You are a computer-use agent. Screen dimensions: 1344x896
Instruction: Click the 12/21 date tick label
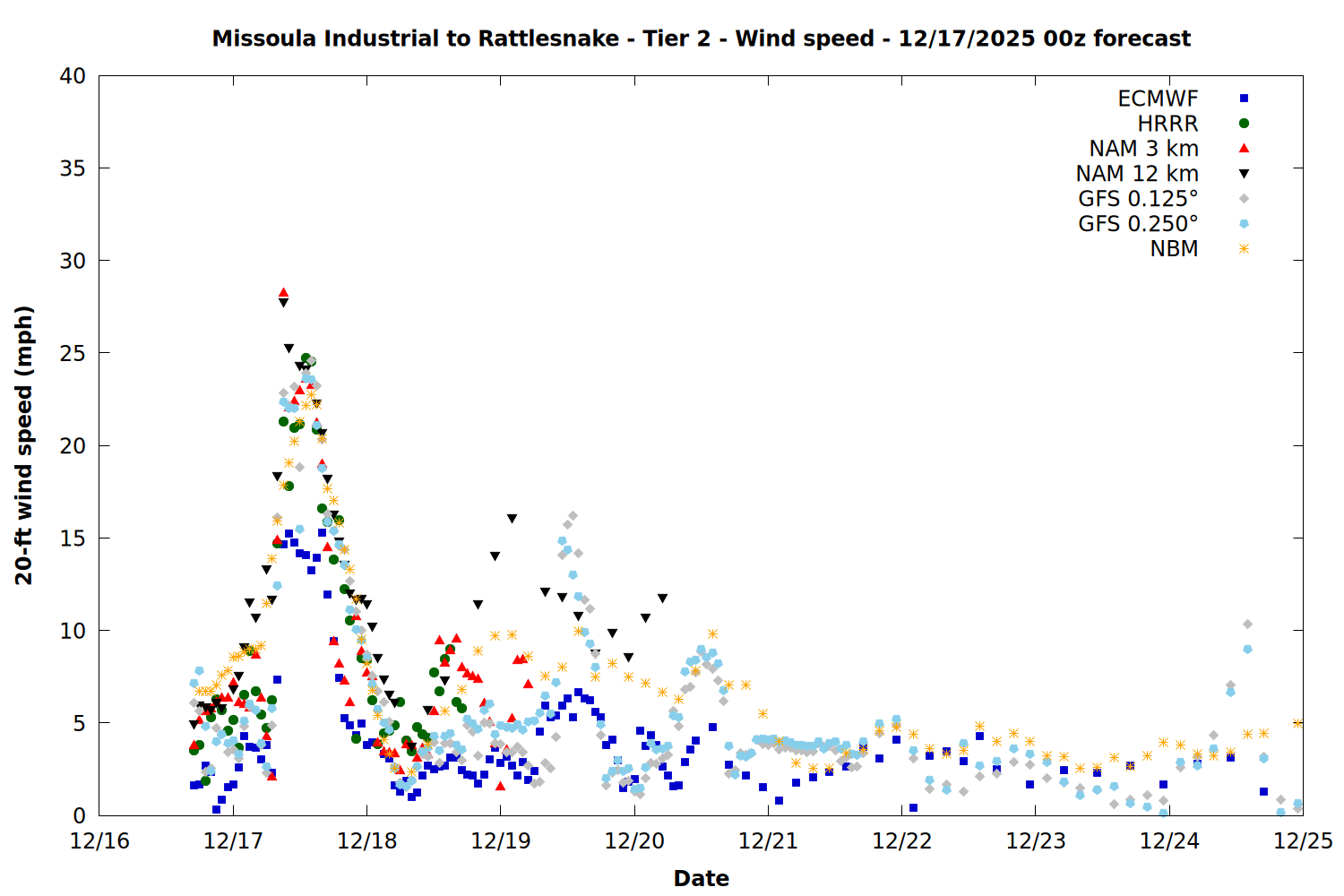pyautogui.click(x=768, y=841)
